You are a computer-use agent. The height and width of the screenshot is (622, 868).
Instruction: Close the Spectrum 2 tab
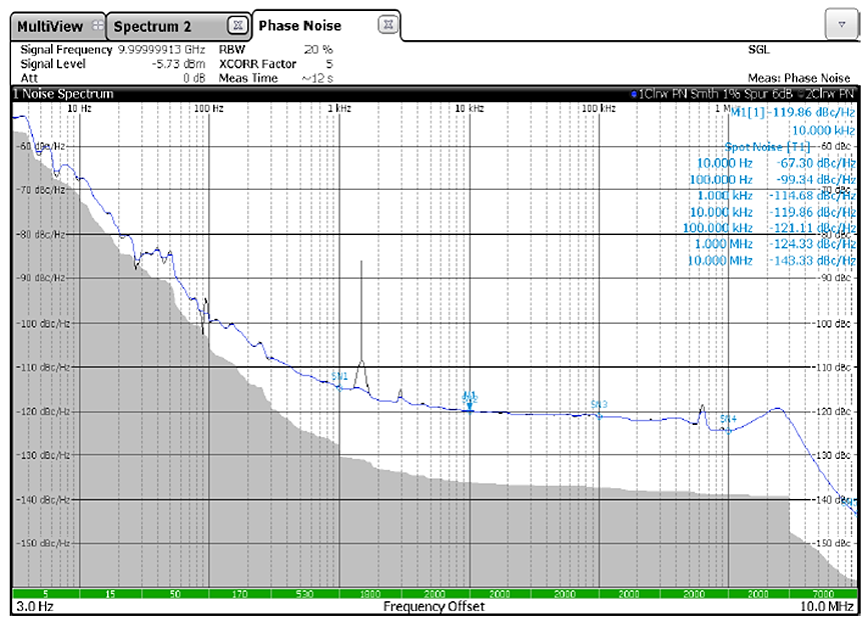[x=236, y=25]
